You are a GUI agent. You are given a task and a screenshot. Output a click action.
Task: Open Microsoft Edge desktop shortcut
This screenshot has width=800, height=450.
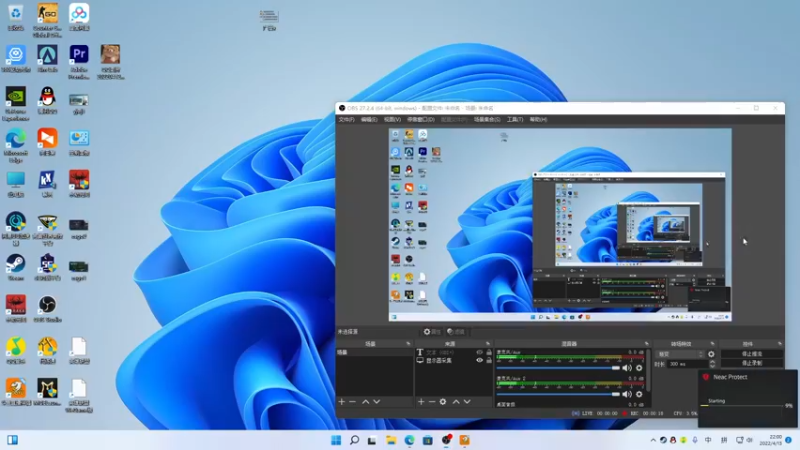16,145
